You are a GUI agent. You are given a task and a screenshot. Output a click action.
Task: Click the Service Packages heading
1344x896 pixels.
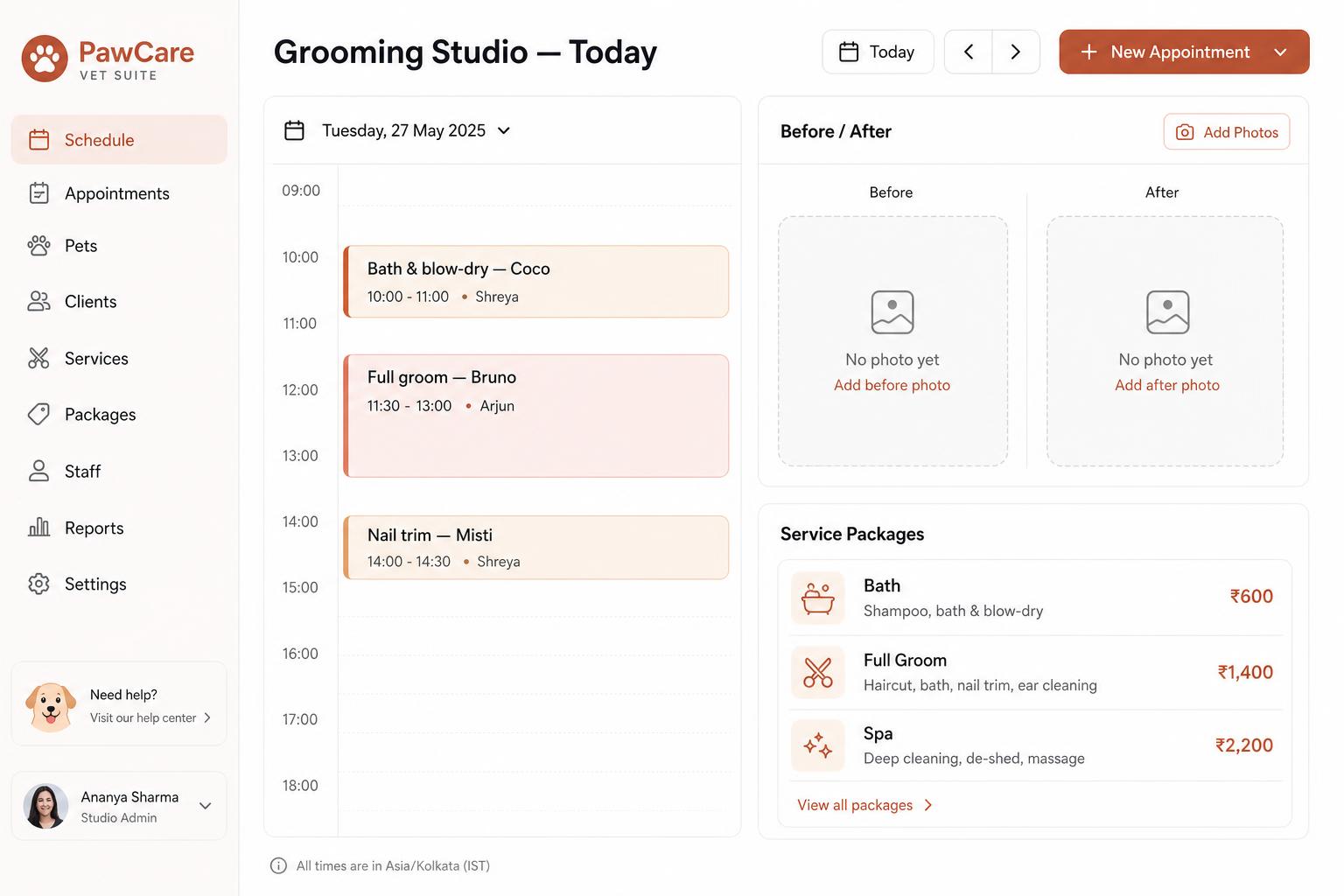coord(852,534)
